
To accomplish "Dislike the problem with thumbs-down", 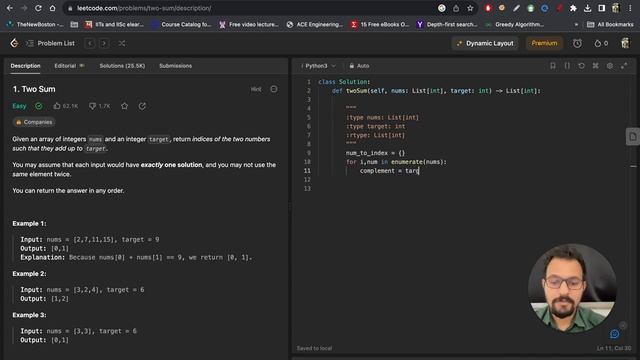I will point(100,106).
